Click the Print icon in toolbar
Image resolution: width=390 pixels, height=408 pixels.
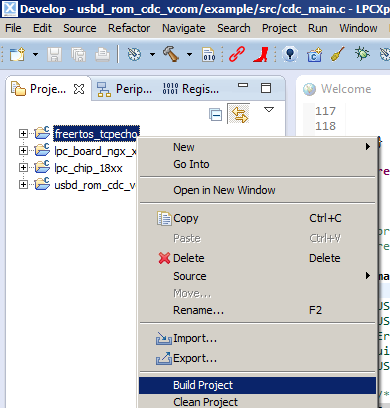(102, 54)
